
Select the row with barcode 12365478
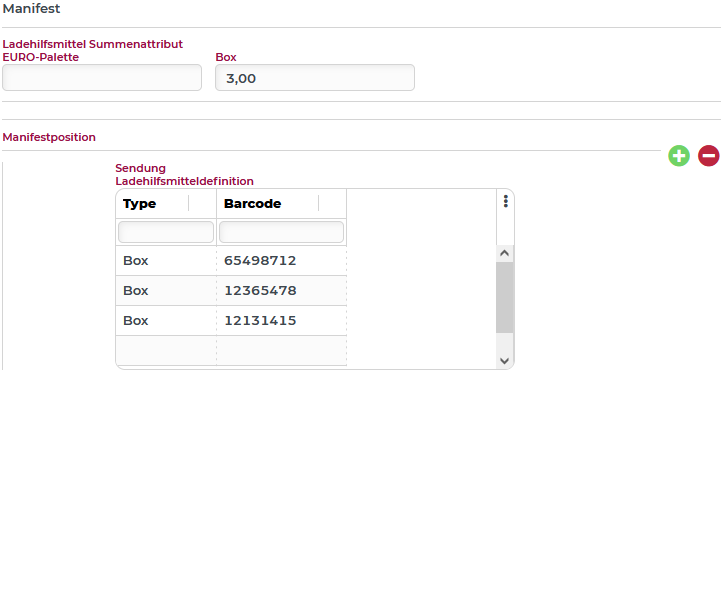[x=260, y=291]
